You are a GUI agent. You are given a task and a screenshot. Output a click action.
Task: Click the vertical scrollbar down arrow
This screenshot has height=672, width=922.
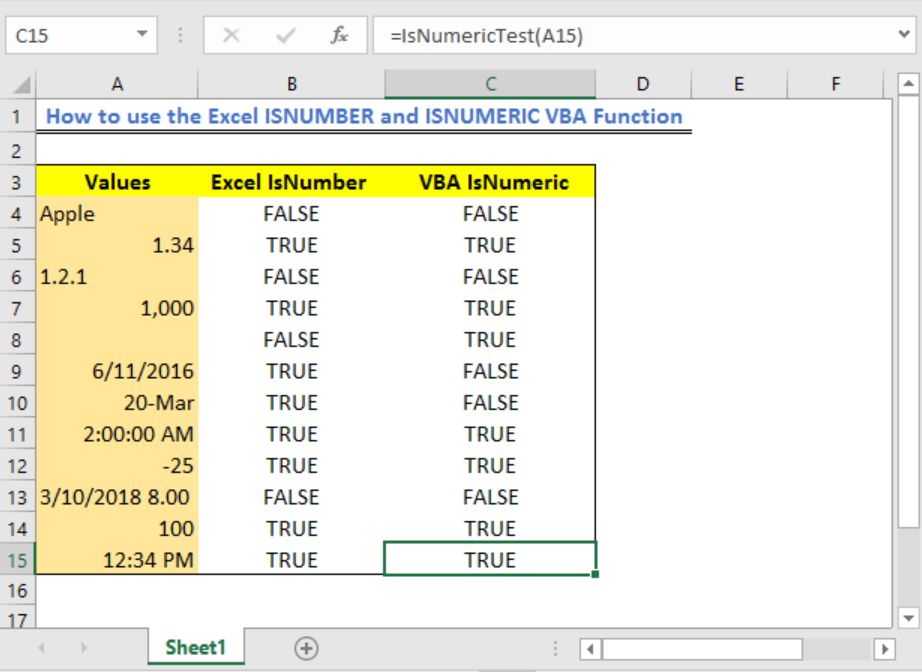pos(908,617)
